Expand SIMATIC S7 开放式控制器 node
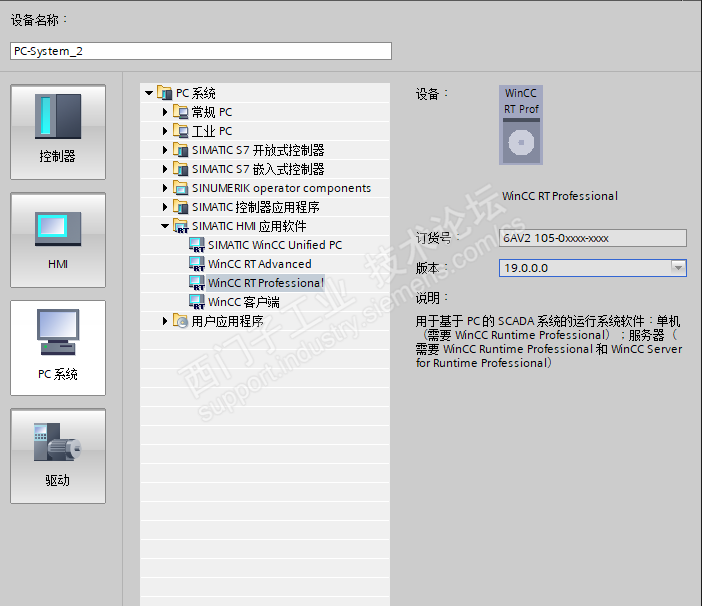 [x=165, y=150]
